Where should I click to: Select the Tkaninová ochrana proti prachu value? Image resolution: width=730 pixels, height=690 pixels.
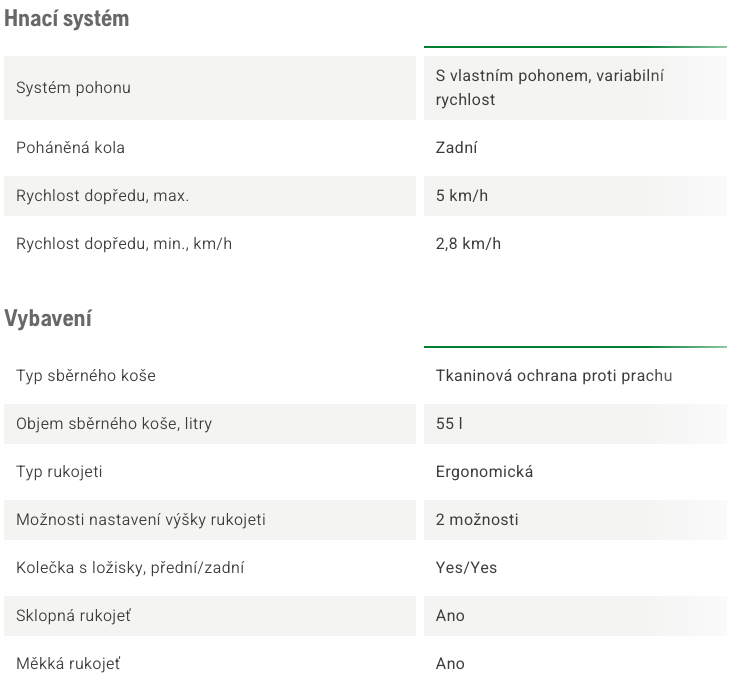(x=554, y=376)
